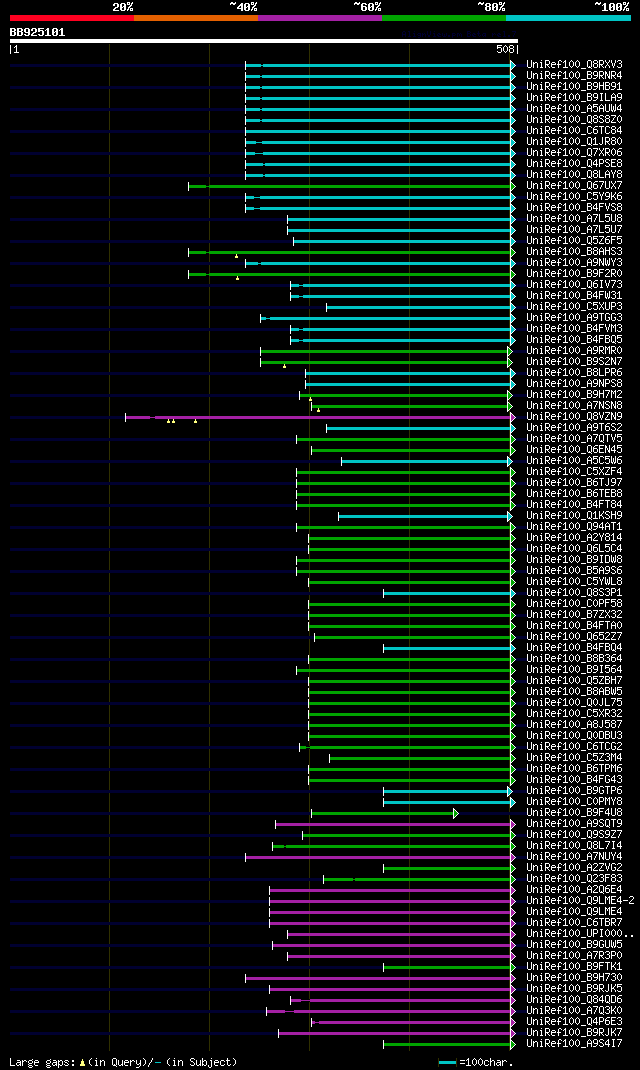This screenshot has height=1070, width=640.
Task: Open hit UniRef100_Q8RXV3
Action: point(574,65)
